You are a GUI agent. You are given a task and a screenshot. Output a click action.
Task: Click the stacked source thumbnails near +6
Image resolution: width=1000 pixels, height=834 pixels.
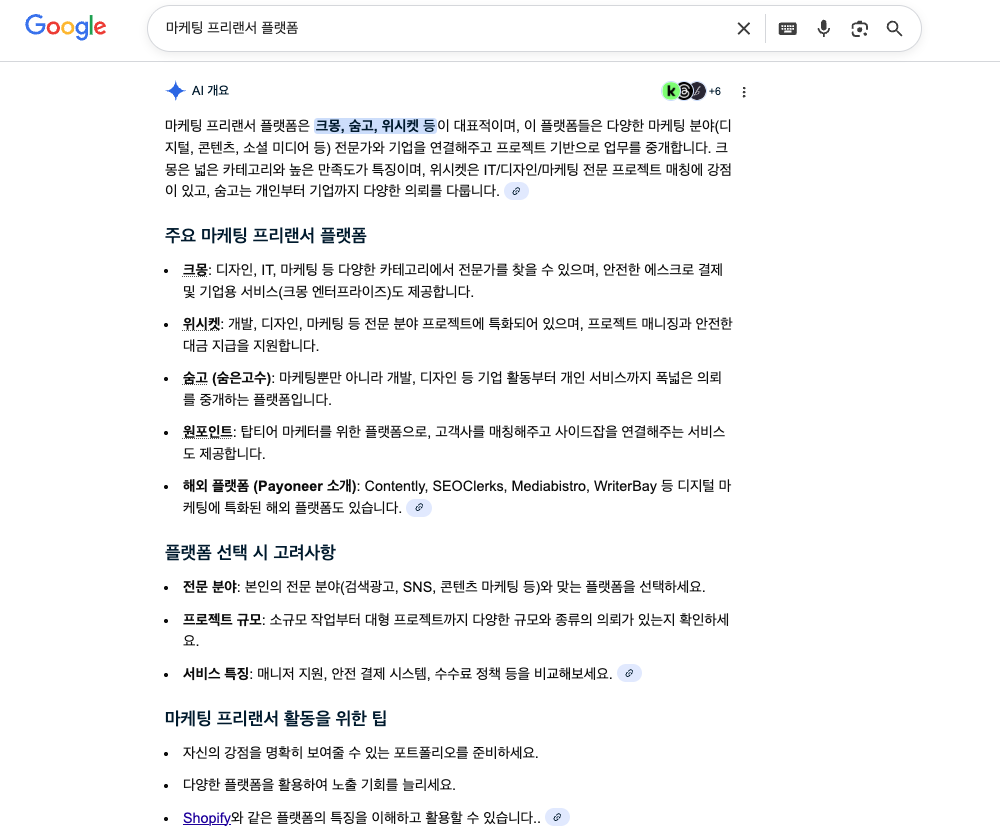(x=681, y=91)
